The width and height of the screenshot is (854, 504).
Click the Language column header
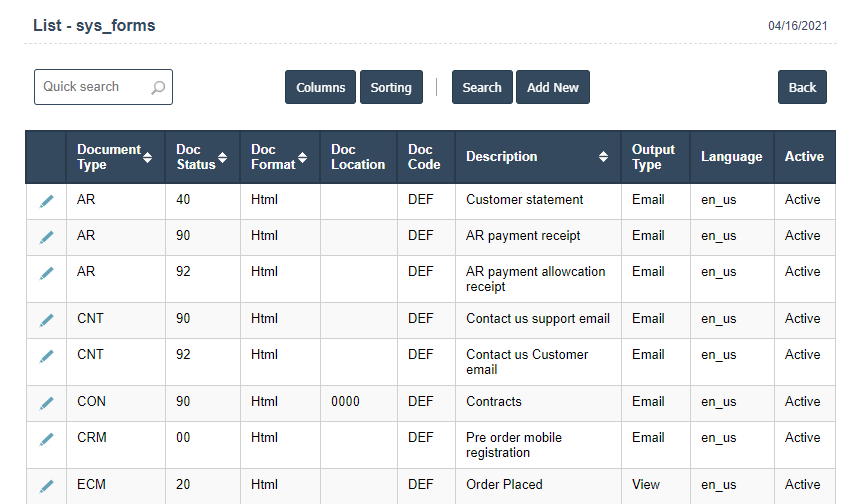tap(731, 157)
